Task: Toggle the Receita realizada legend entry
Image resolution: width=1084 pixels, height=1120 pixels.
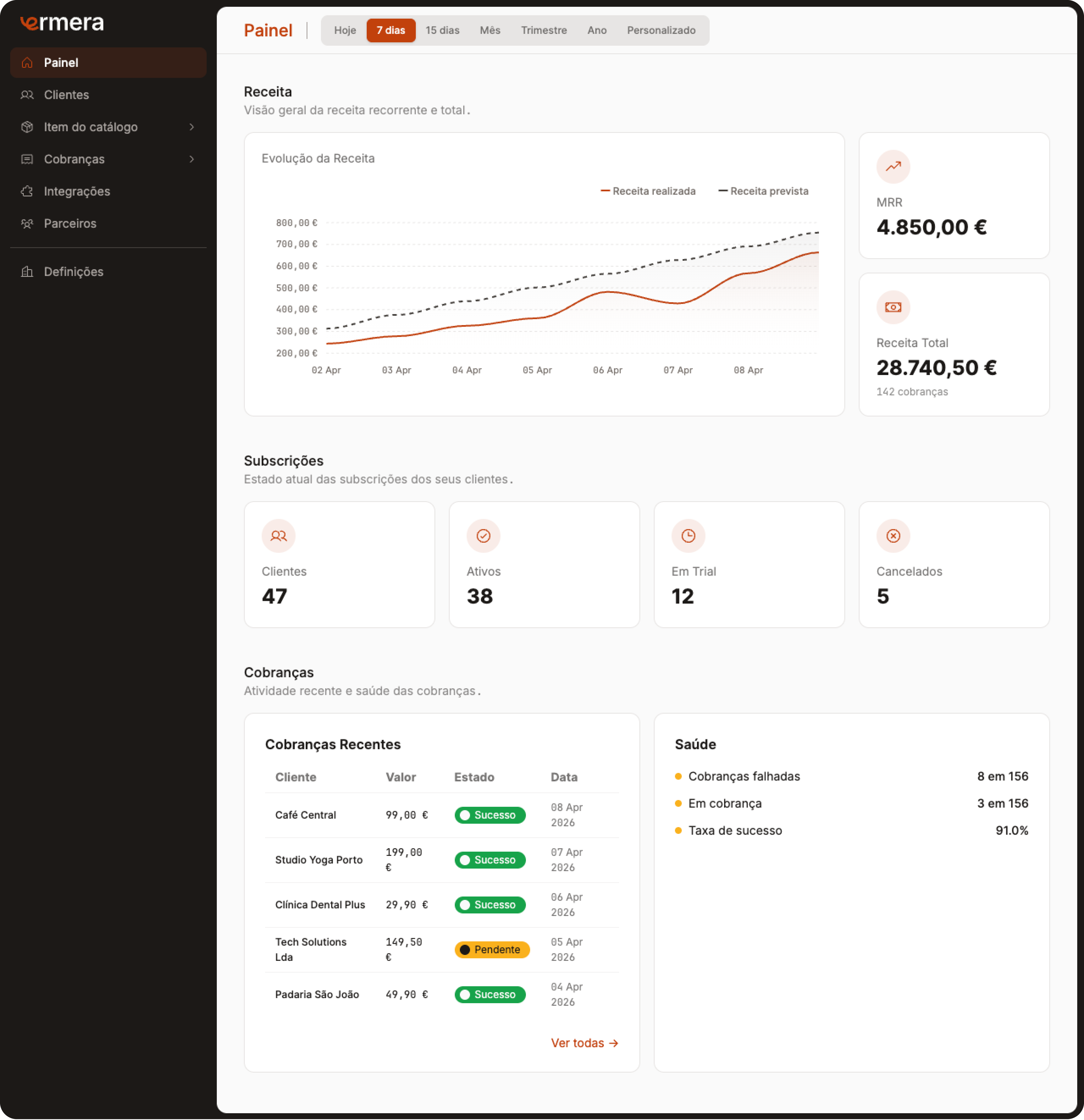Action: click(x=648, y=191)
